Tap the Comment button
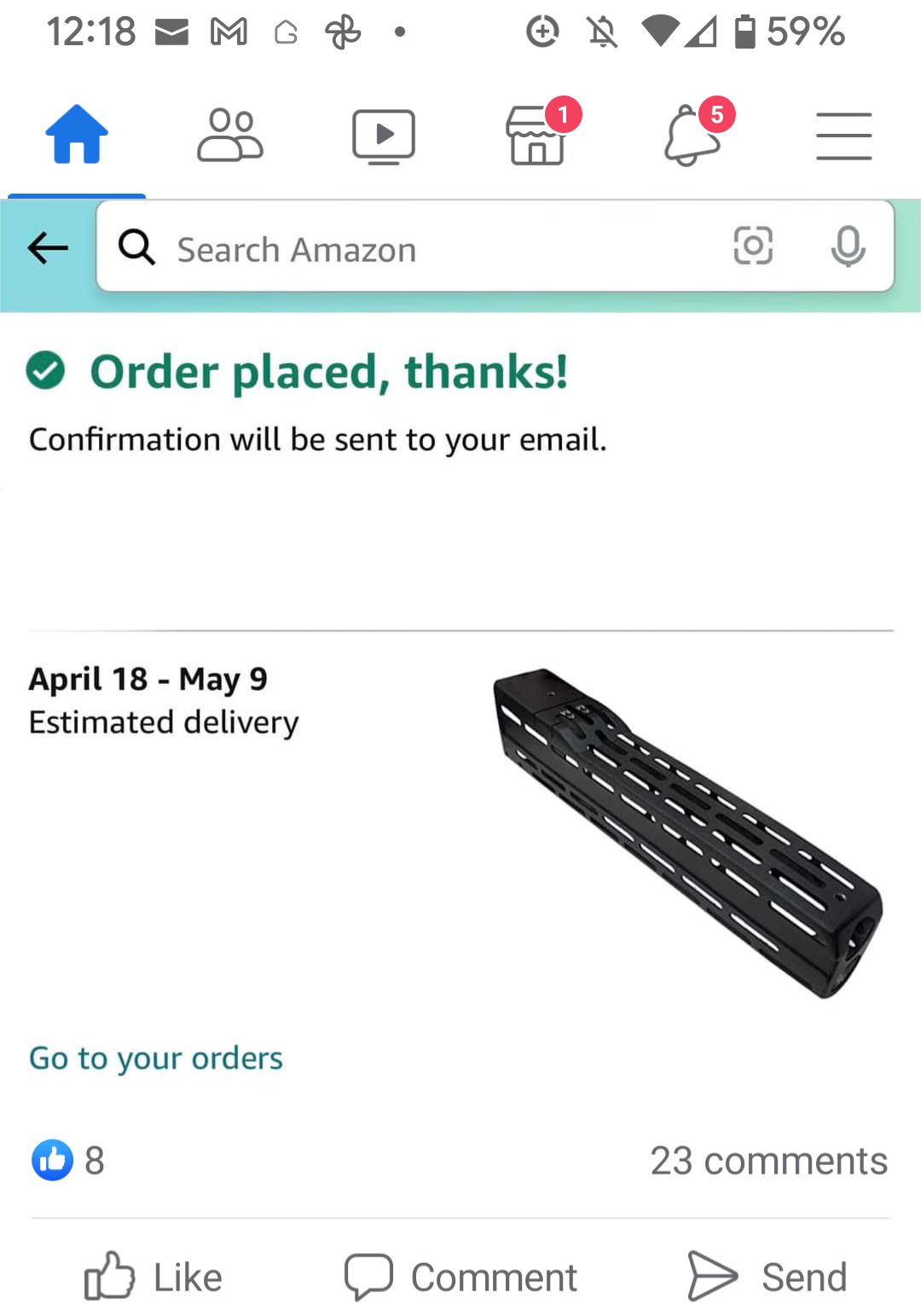 [460, 1277]
